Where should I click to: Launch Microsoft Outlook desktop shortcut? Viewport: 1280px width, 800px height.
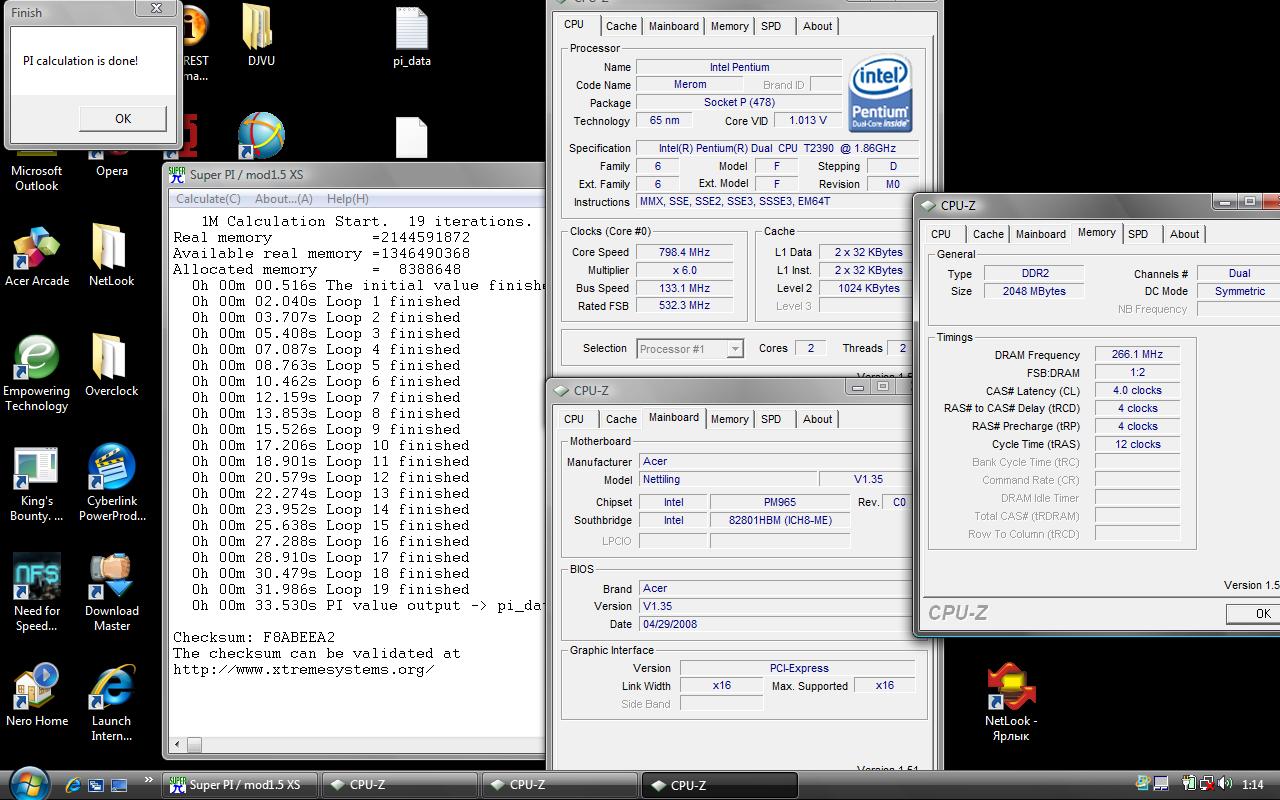(37, 170)
